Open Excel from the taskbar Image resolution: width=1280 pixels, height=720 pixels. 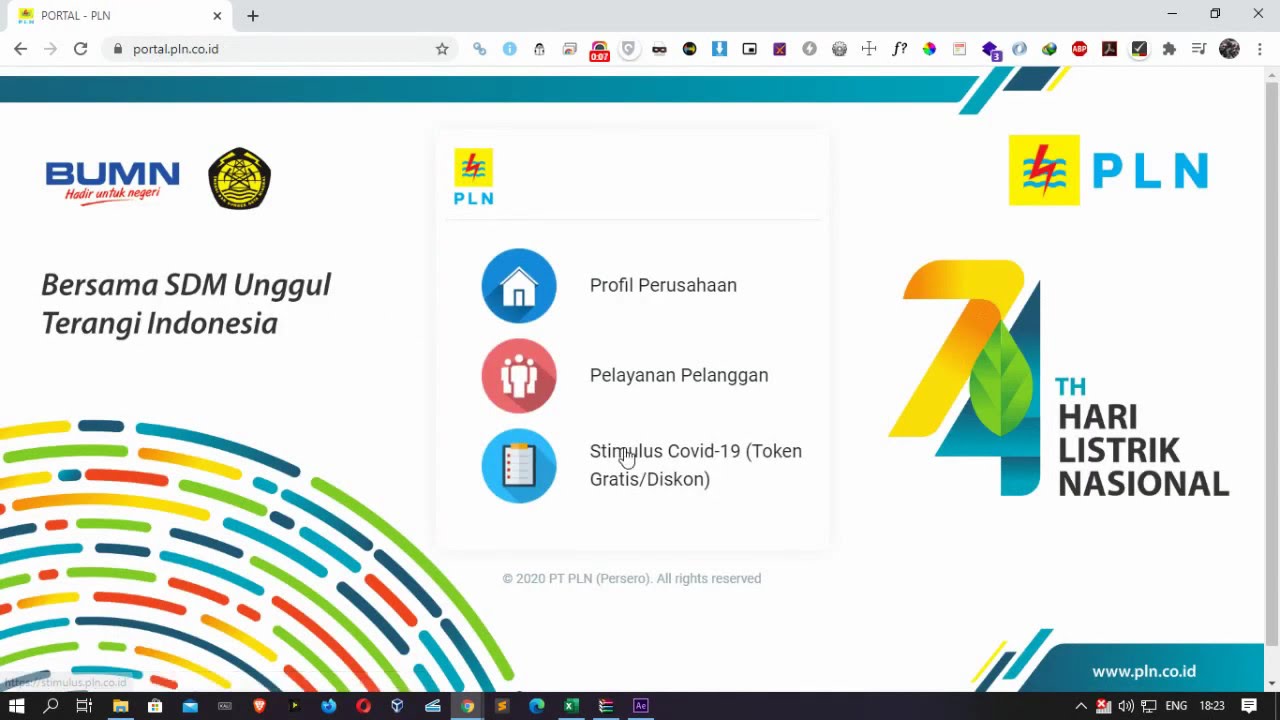571,706
